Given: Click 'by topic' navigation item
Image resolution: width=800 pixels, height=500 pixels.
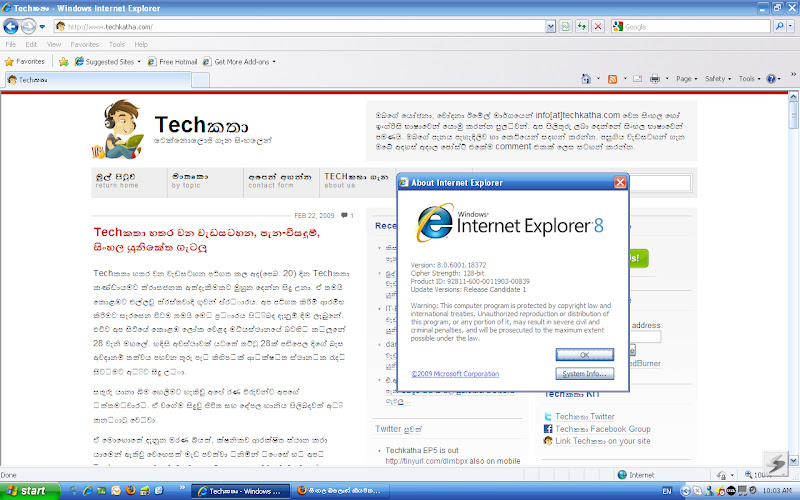Looking at the screenshot, I should click(186, 186).
